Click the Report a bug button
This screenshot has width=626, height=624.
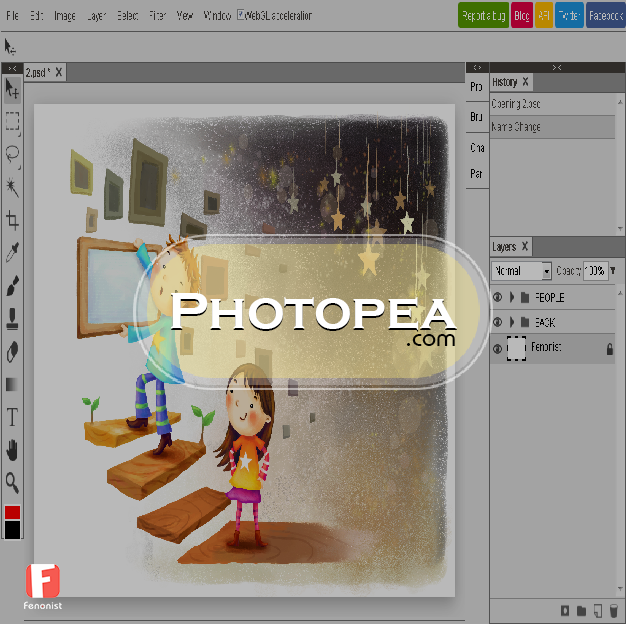click(483, 15)
